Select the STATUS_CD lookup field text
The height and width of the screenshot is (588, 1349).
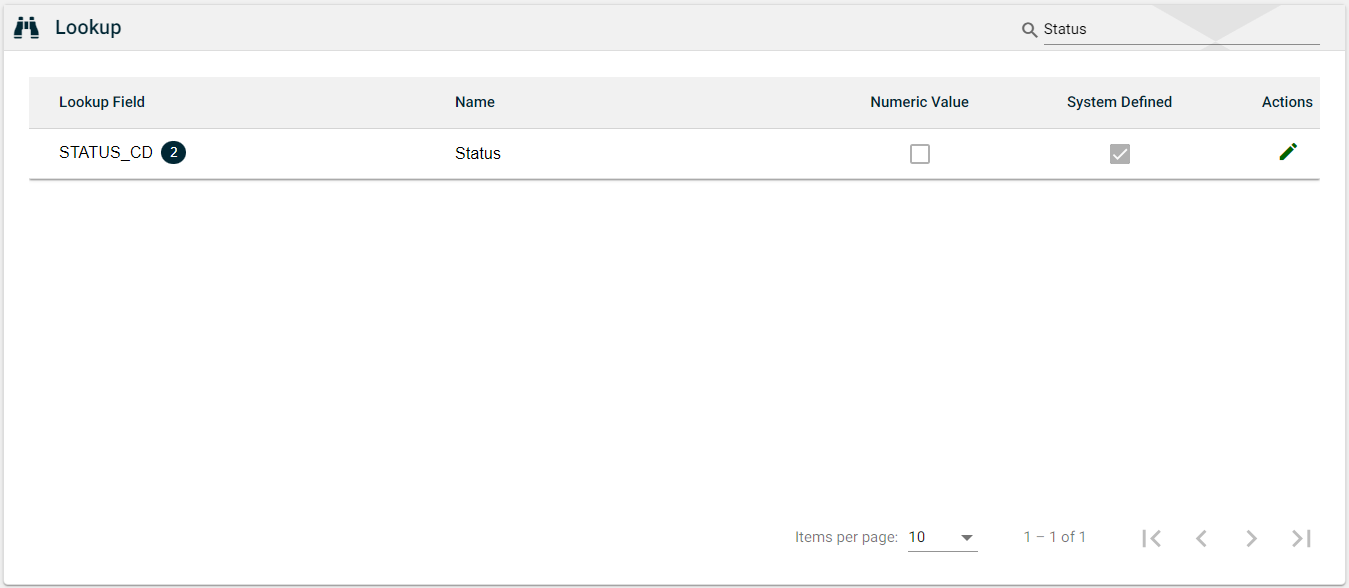[x=106, y=153]
